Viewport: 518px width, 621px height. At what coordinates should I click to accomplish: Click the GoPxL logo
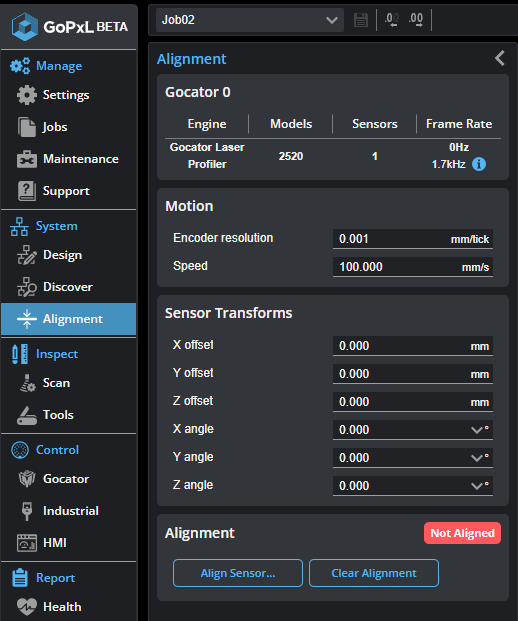[69, 27]
